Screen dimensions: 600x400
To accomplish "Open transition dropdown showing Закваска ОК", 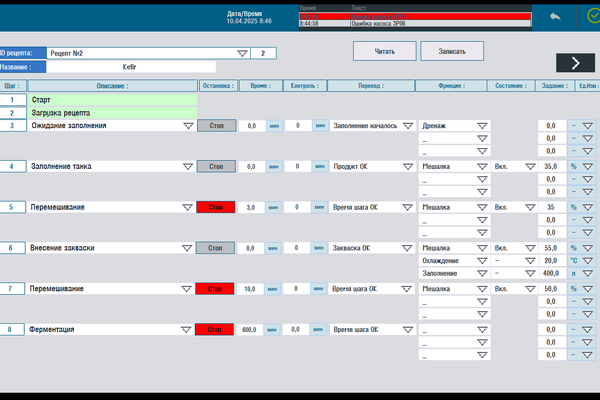I will tap(404, 248).
